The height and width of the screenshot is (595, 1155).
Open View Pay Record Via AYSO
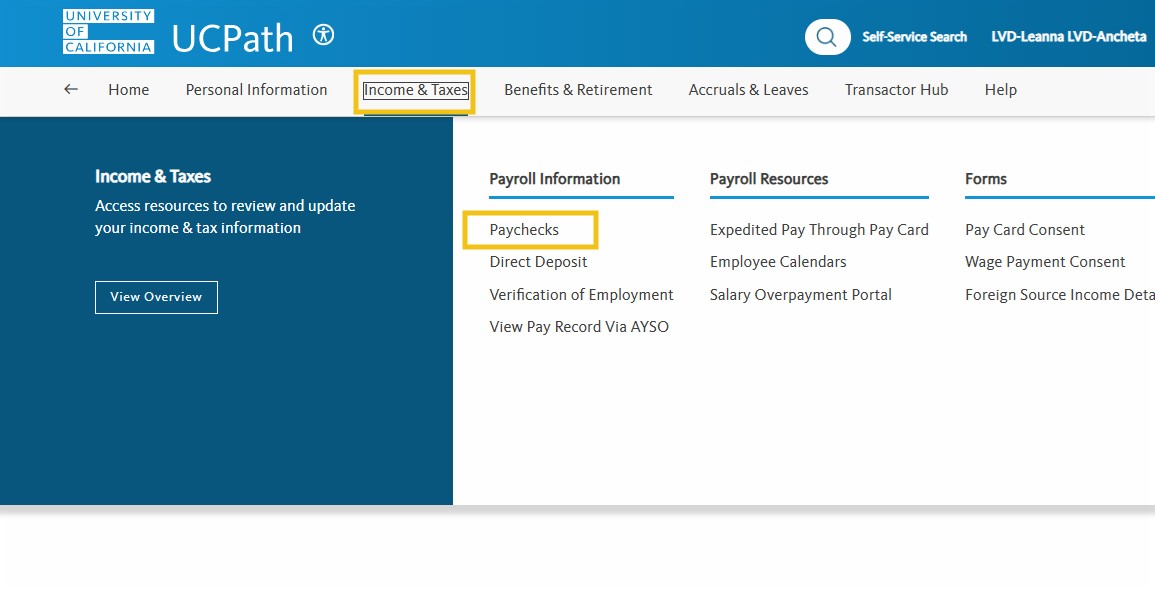(x=579, y=327)
